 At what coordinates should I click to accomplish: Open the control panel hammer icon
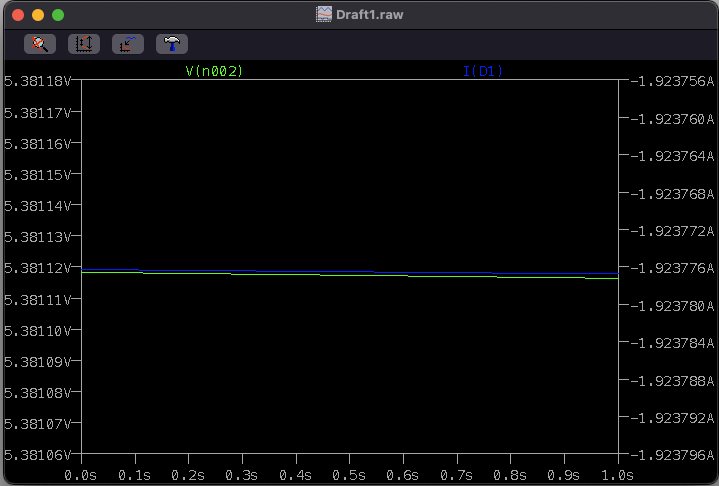coord(172,44)
